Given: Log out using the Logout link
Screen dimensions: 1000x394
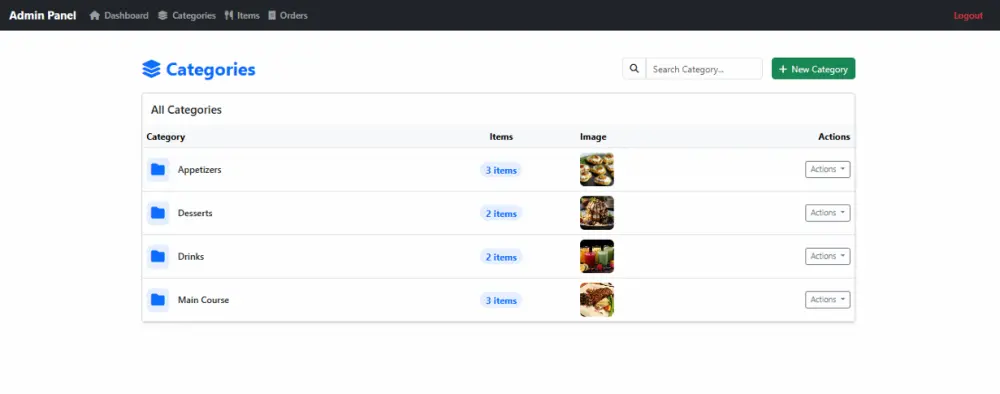Looking at the screenshot, I should pos(968,15).
